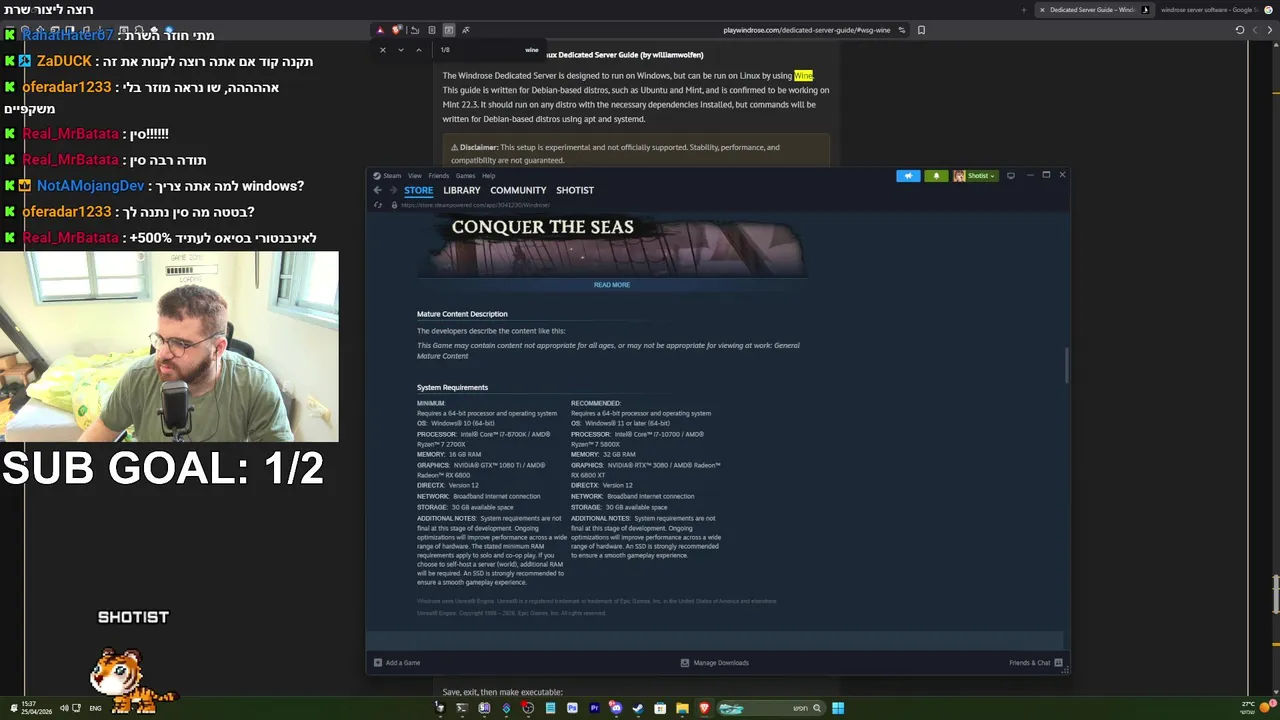Open the Games menu in Steam

click(x=465, y=176)
